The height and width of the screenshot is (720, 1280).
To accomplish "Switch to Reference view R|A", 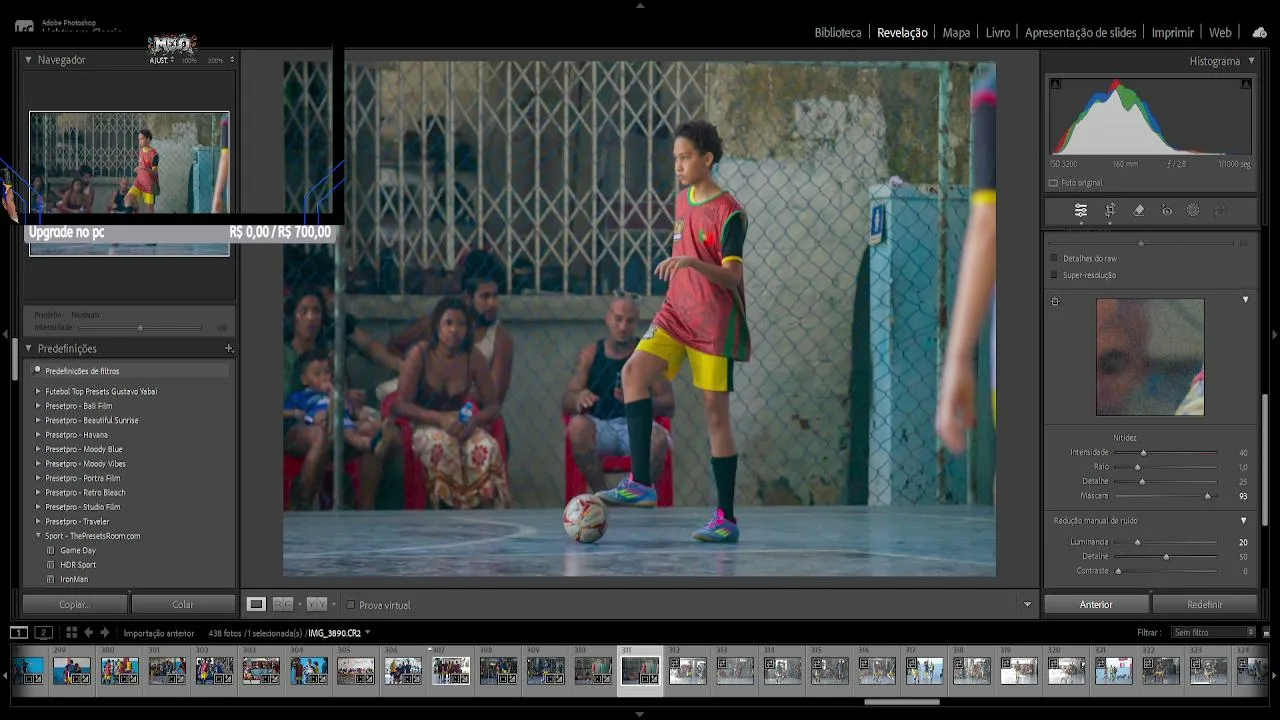I will [x=283, y=604].
